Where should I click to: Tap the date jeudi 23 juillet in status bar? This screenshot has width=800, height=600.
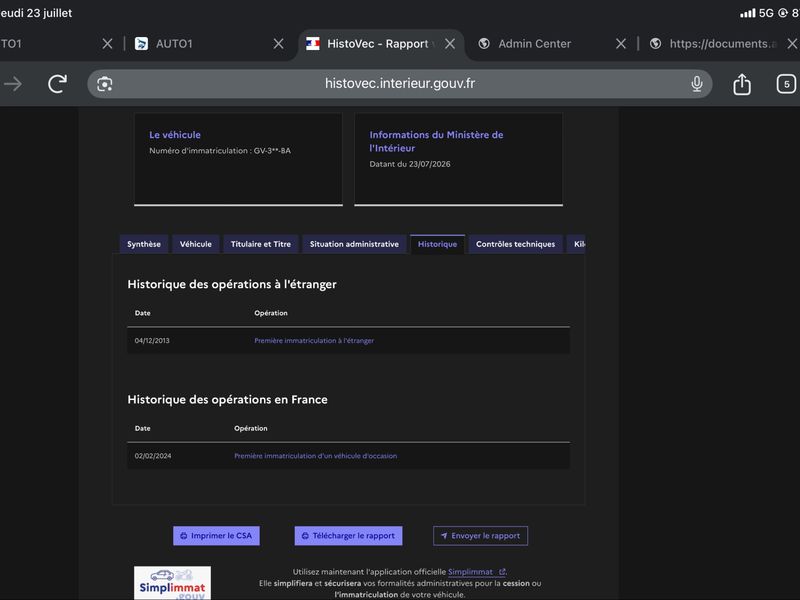(x=36, y=13)
